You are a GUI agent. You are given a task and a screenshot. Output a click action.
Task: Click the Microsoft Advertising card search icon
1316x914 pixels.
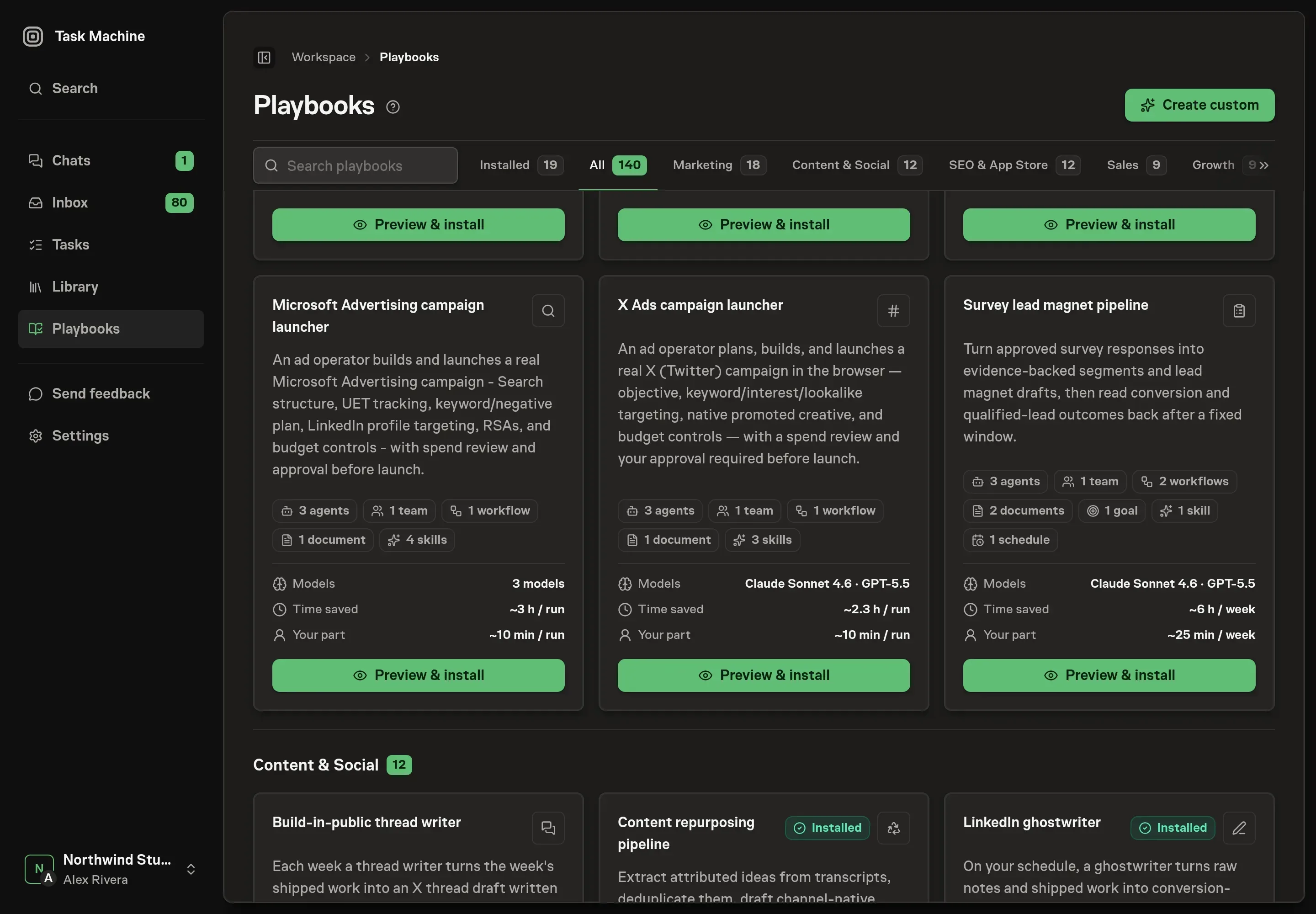(x=548, y=311)
